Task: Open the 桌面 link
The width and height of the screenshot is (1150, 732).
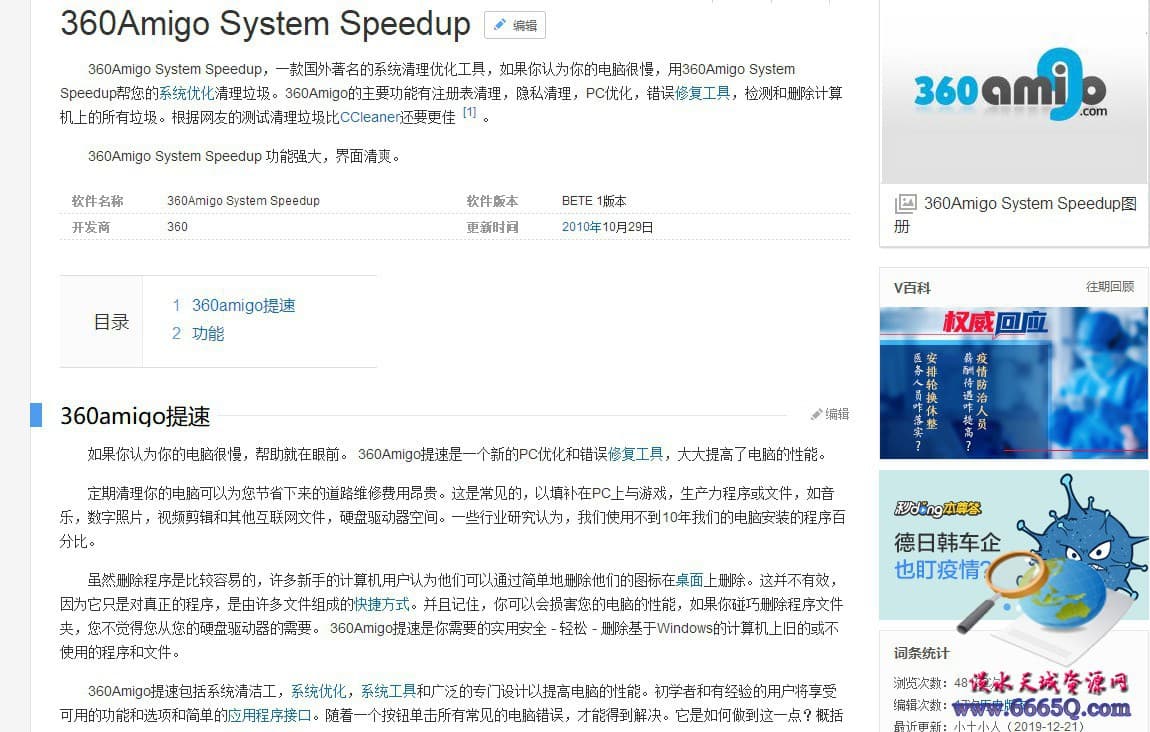Action: (x=689, y=581)
